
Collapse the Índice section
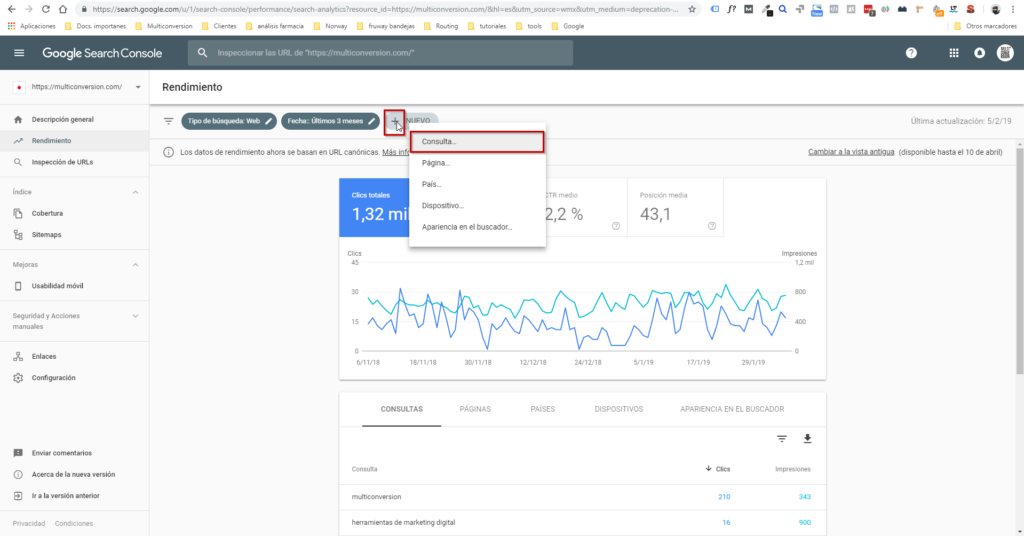click(135, 192)
